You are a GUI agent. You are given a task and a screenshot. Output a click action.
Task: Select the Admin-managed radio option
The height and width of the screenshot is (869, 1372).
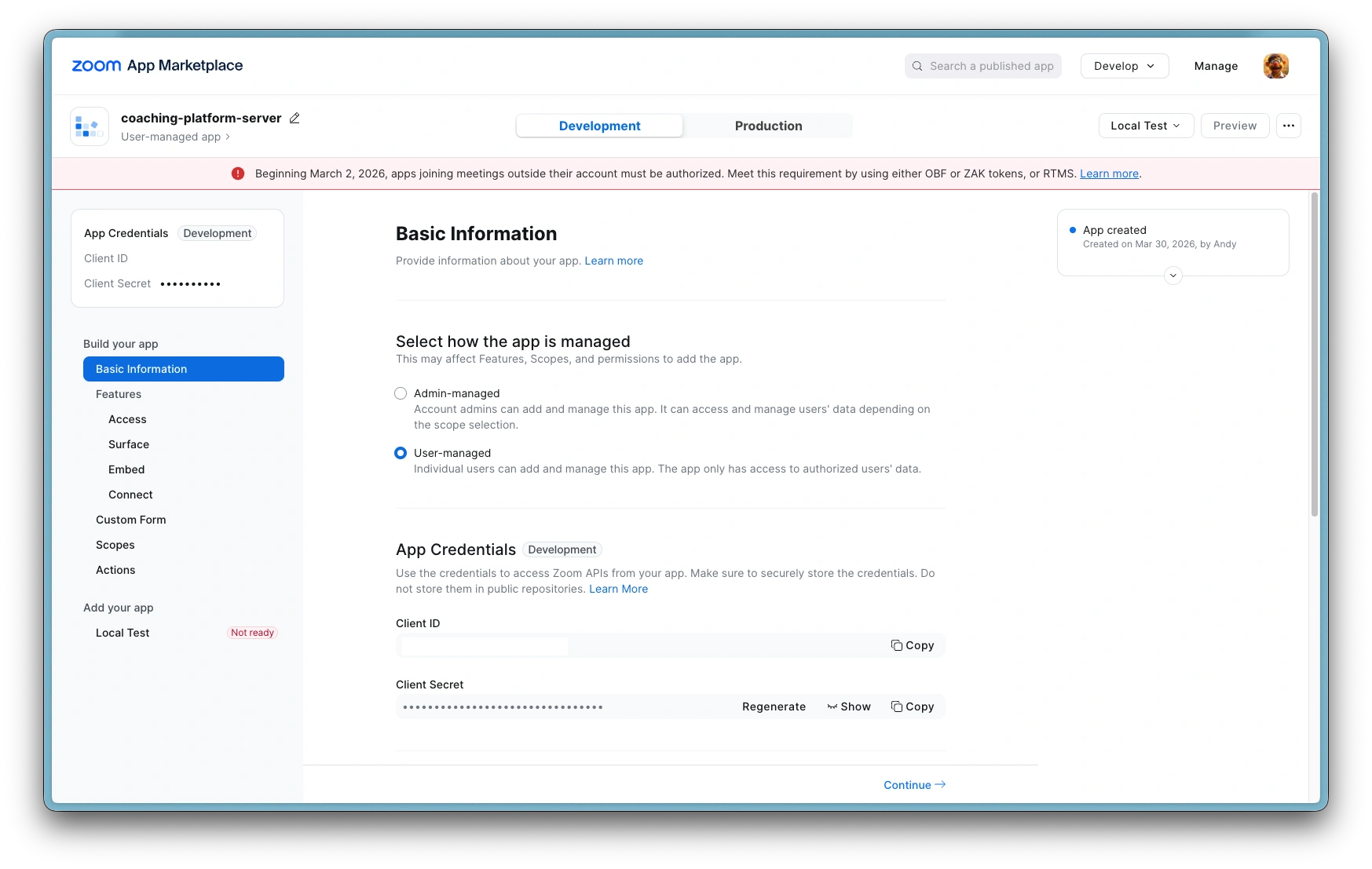point(401,393)
